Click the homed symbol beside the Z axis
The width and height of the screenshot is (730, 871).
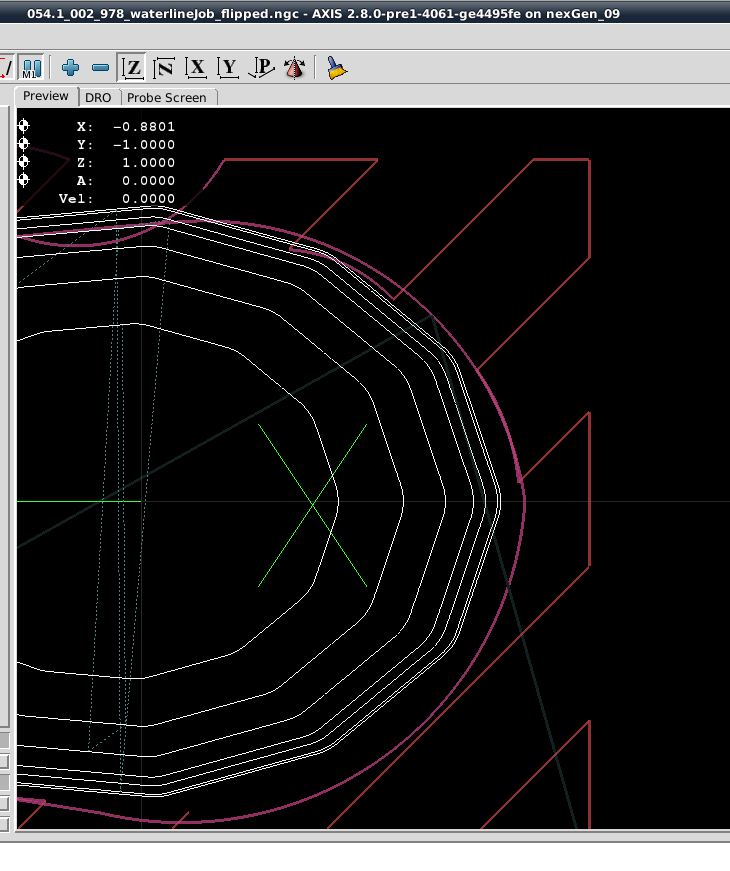pos(24,162)
